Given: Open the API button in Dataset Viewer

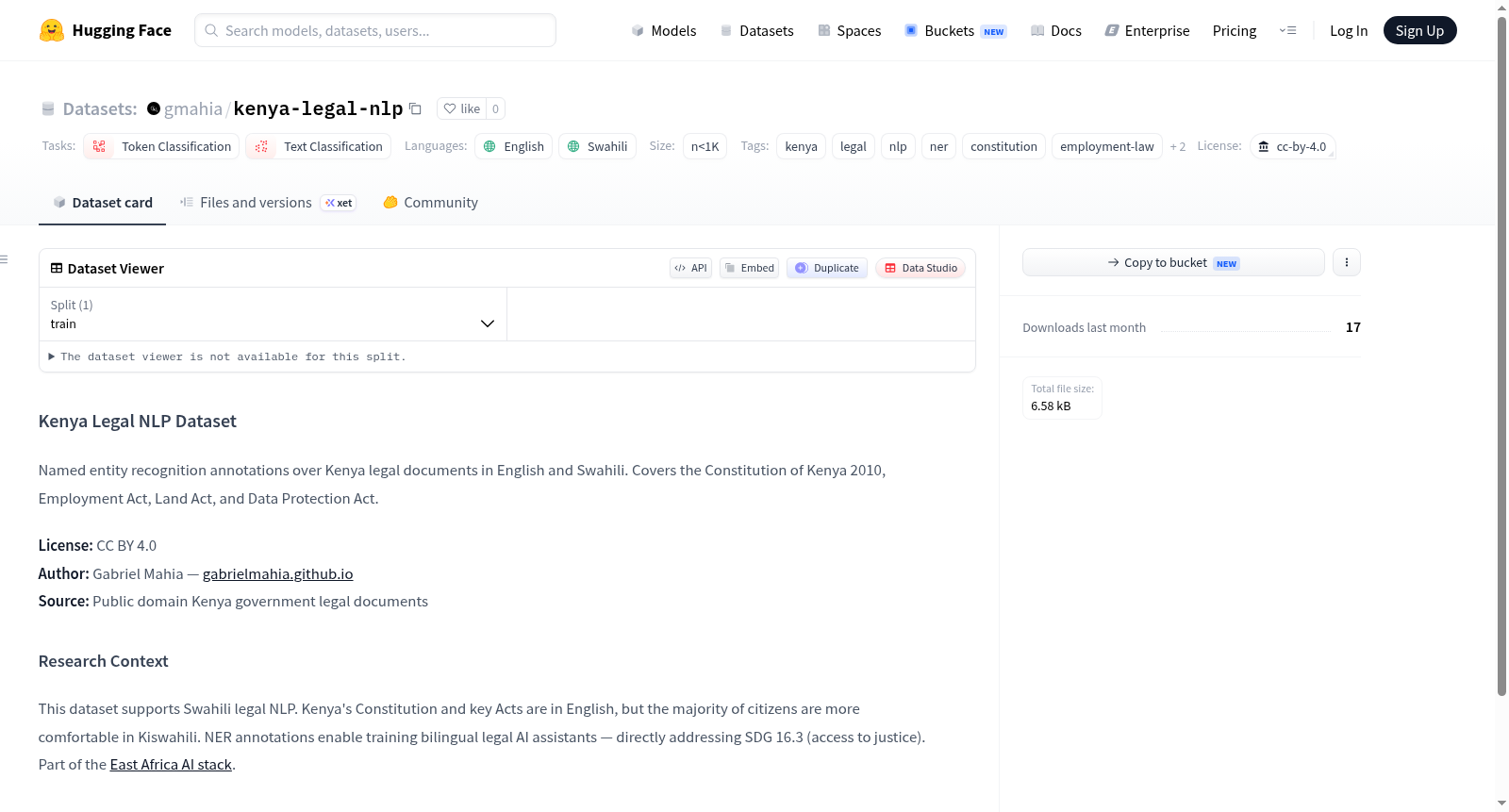Looking at the screenshot, I should (x=690, y=268).
